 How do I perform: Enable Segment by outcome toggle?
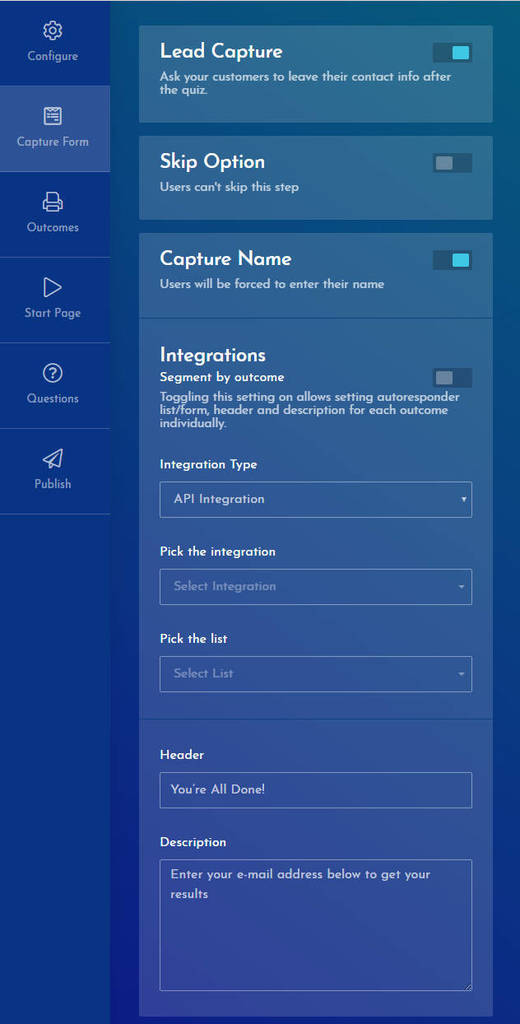point(452,377)
